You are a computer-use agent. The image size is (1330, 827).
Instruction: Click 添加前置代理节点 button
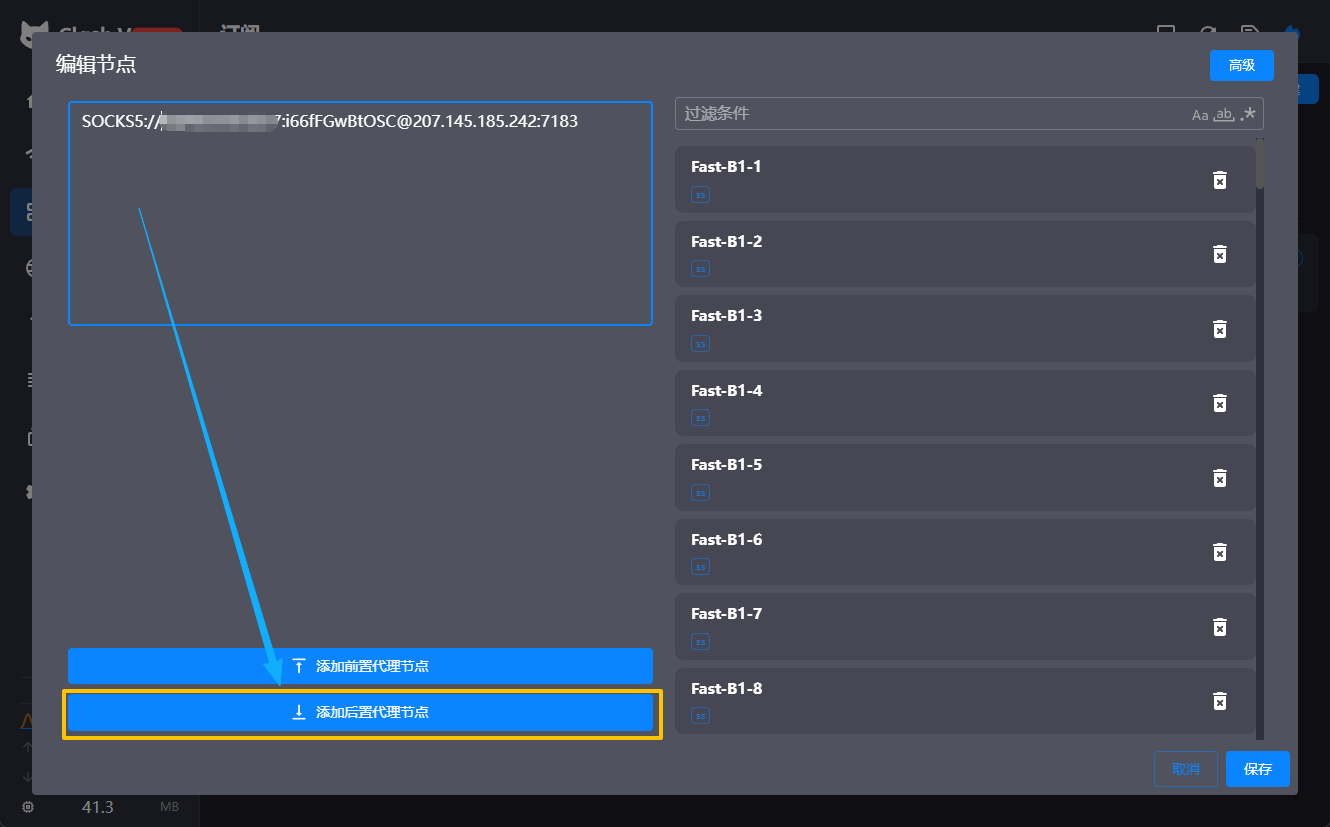pyautogui.click(x=360, y=666)
